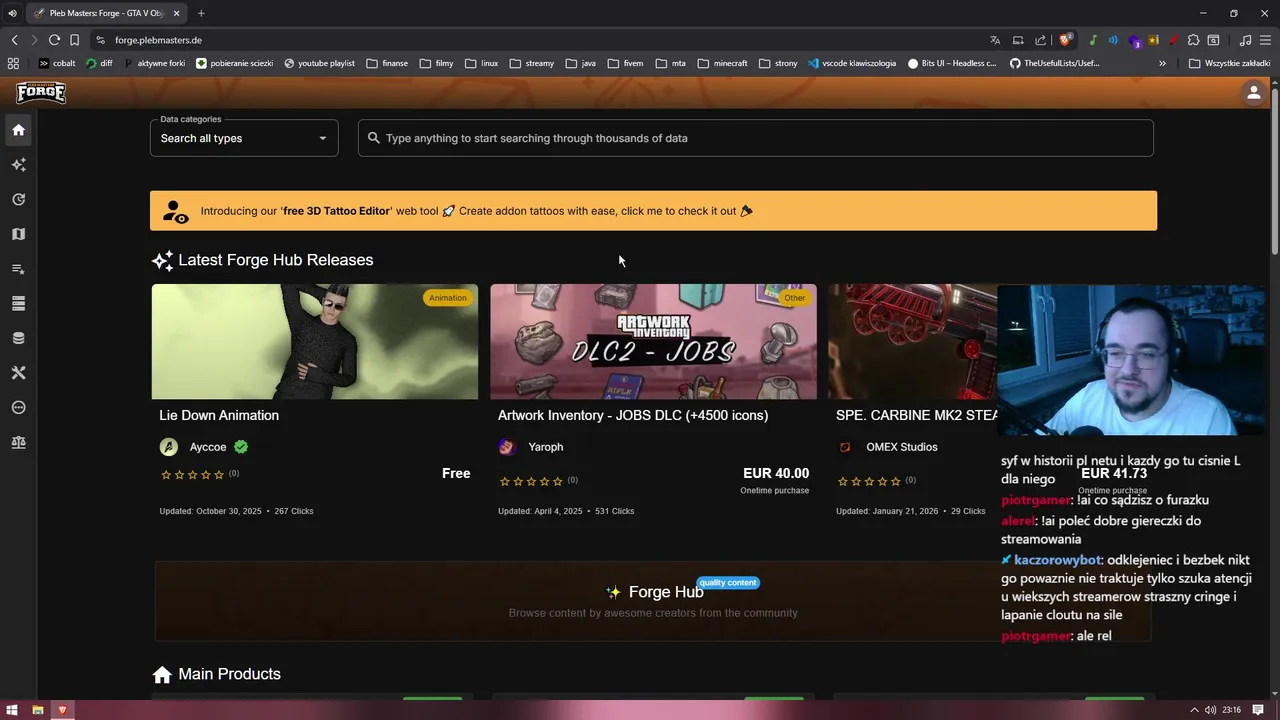The image size is (1280, 720).
Task: Open the finanse bookmarks folder
Action: click(387, 63)
